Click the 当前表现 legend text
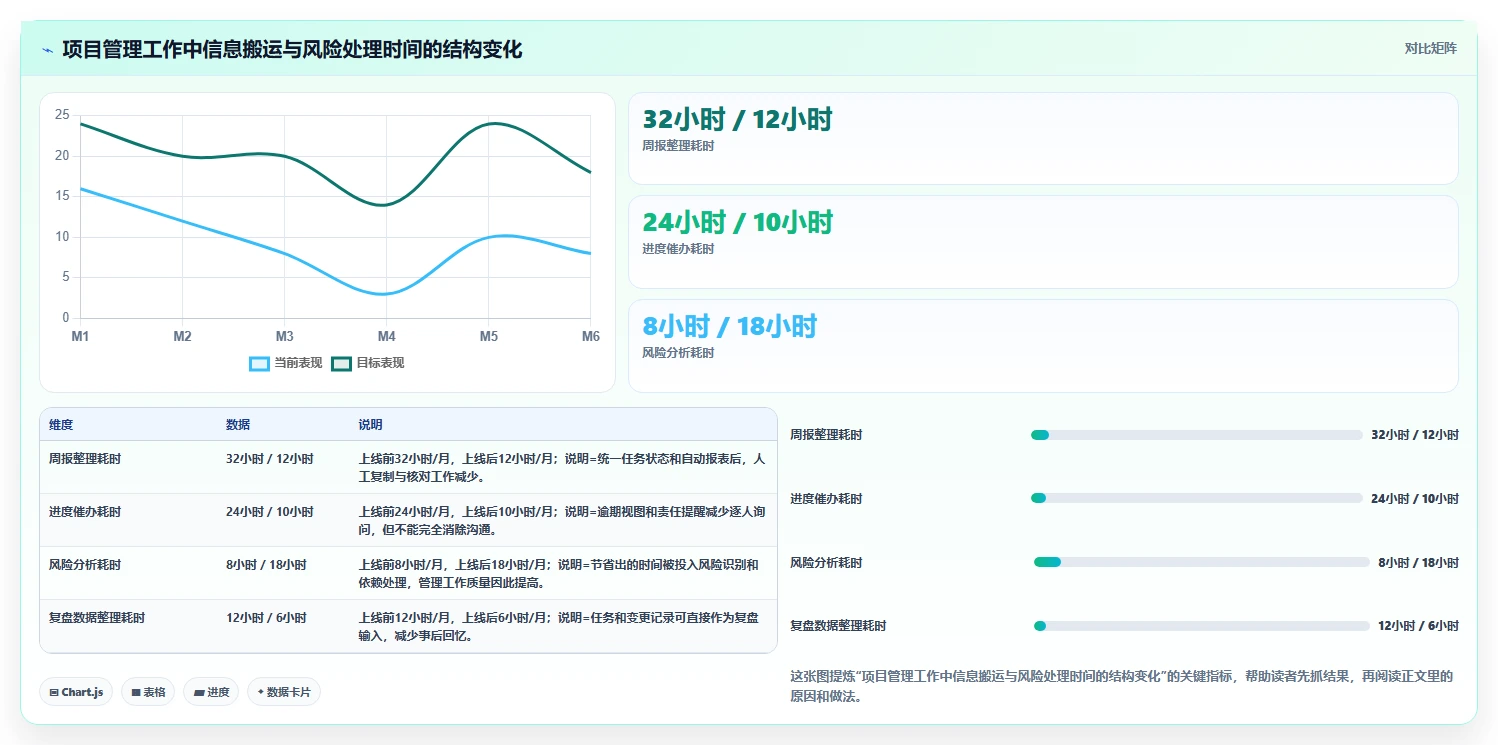This screenshot has height=745, width=1498. (298, 363)
